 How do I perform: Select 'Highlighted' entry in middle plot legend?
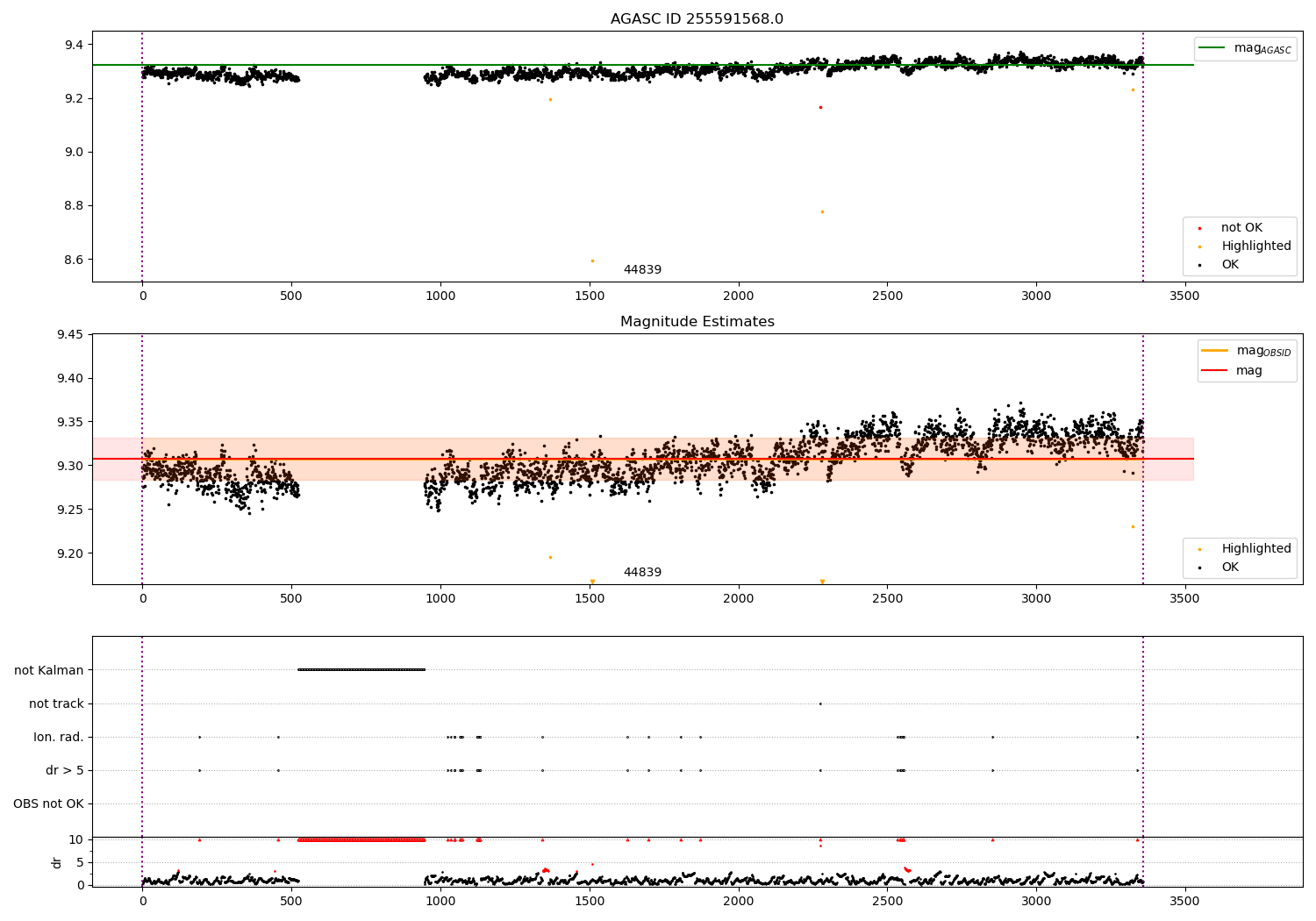point(1255,549)
